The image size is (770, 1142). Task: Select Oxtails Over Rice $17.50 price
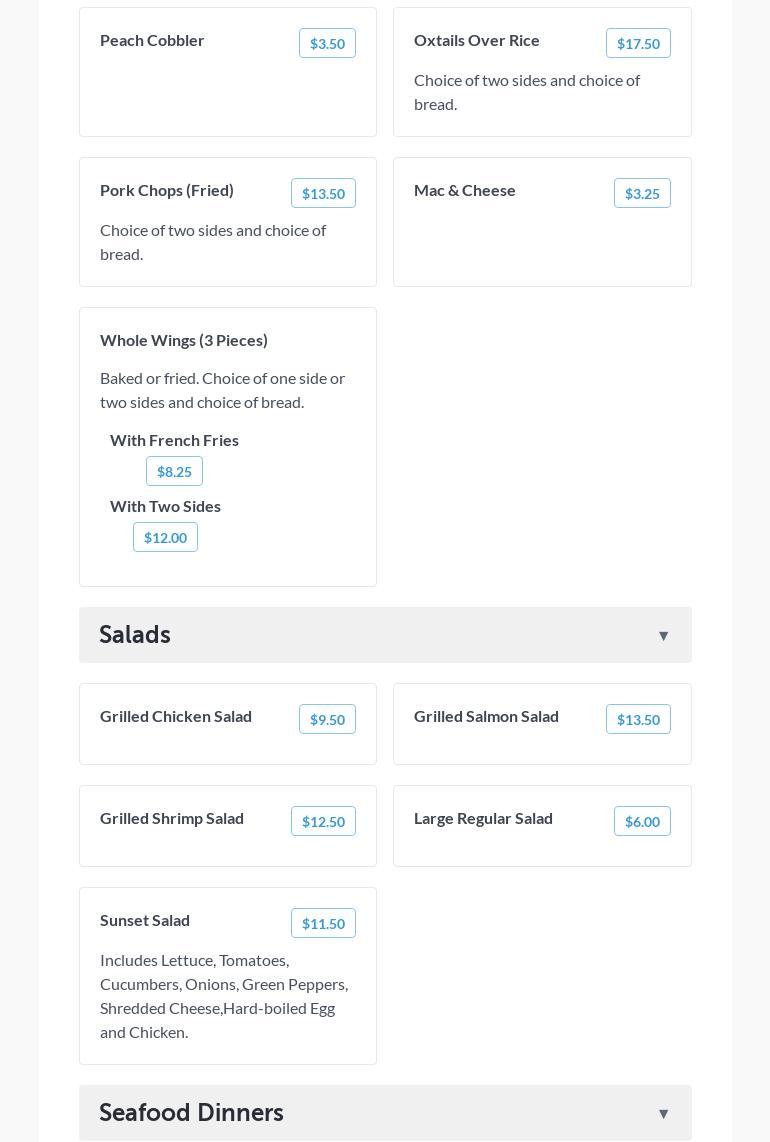pyautogui.click(x=638, y=43)
